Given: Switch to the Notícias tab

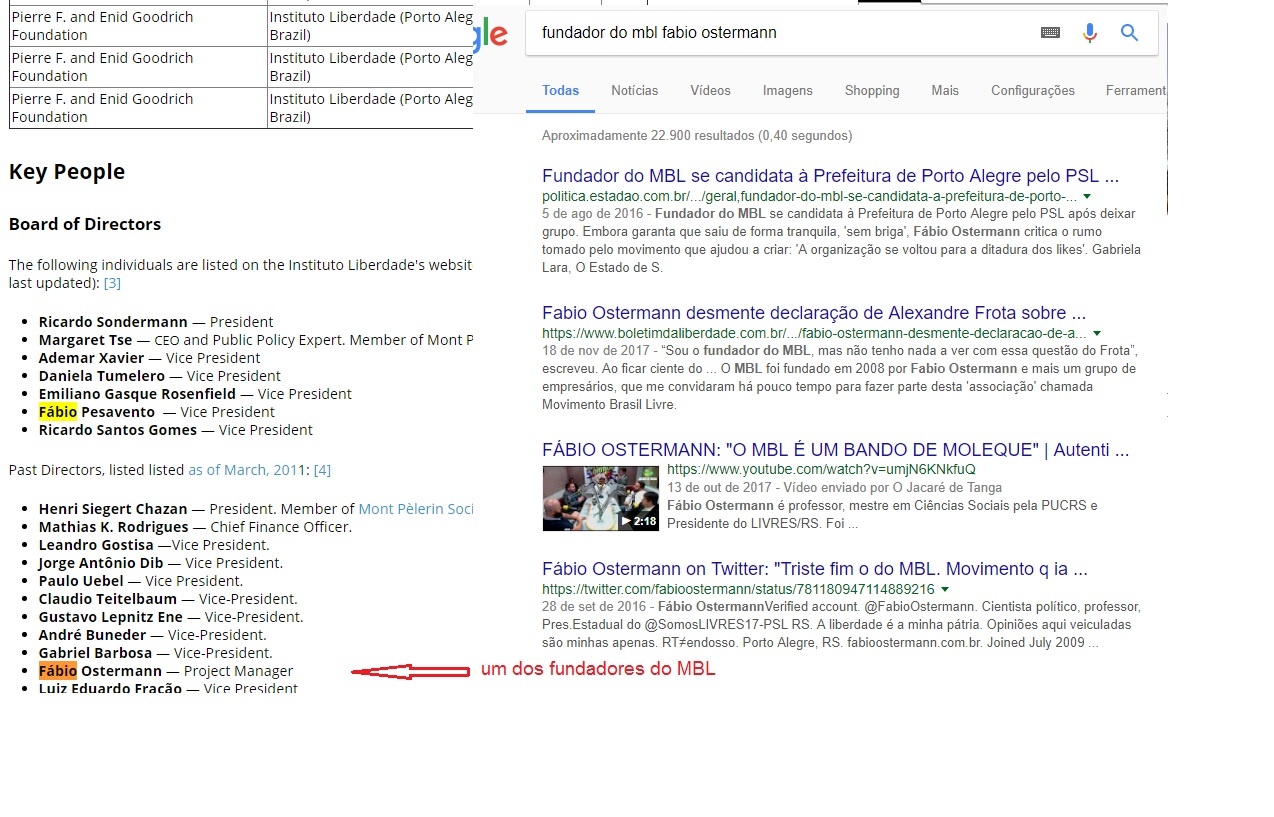Looking at the screenshot, I should (634, 90).
